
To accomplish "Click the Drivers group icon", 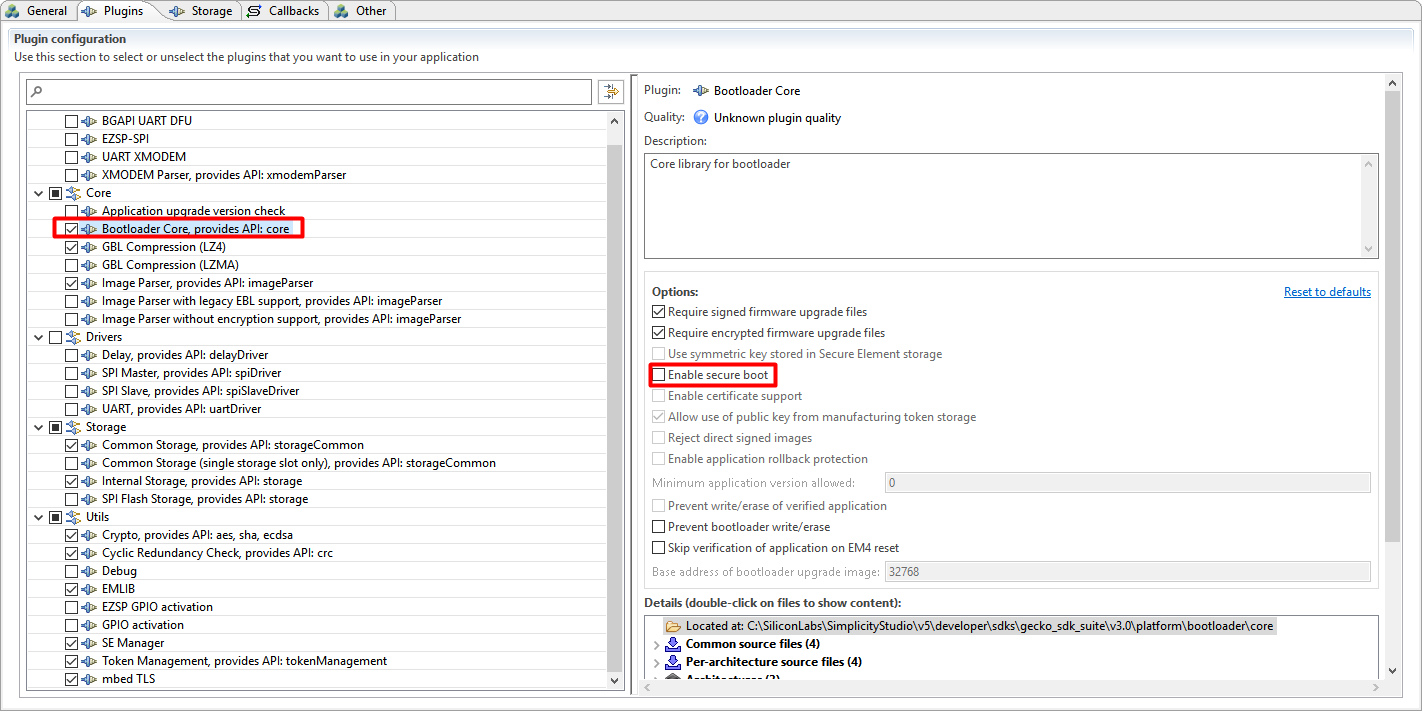I will click(73, 337).
